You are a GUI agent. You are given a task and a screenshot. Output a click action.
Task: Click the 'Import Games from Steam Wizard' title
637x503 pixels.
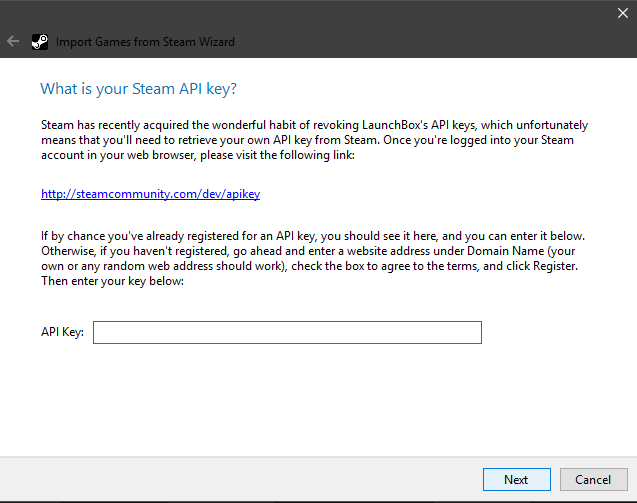pyautogui.click(x=145, y=42)
